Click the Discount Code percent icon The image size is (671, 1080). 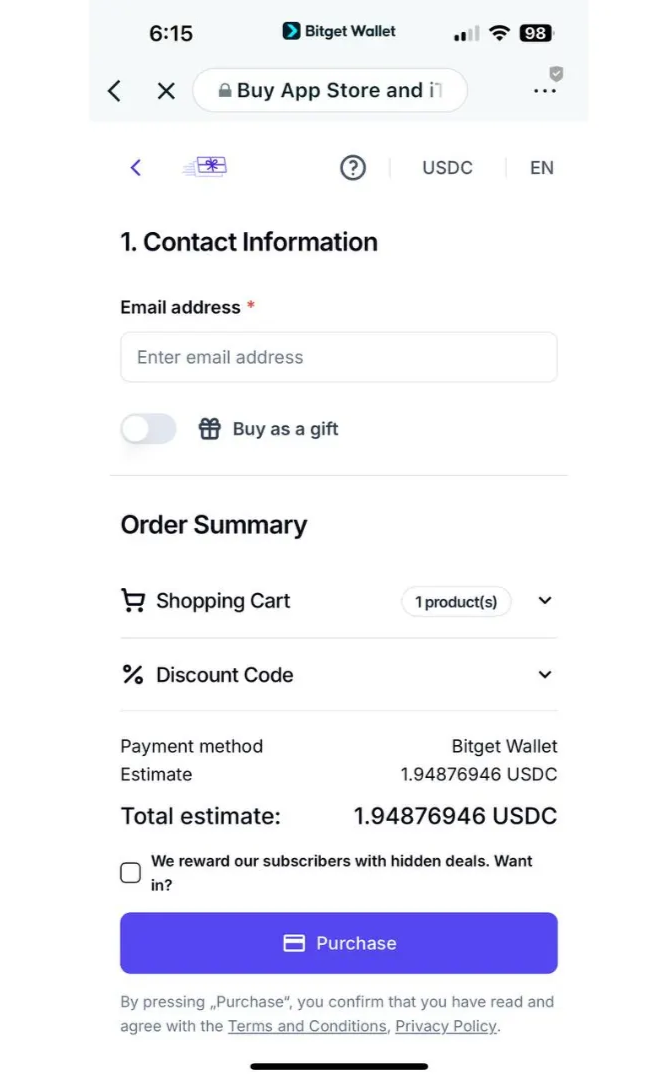(131, 675)
